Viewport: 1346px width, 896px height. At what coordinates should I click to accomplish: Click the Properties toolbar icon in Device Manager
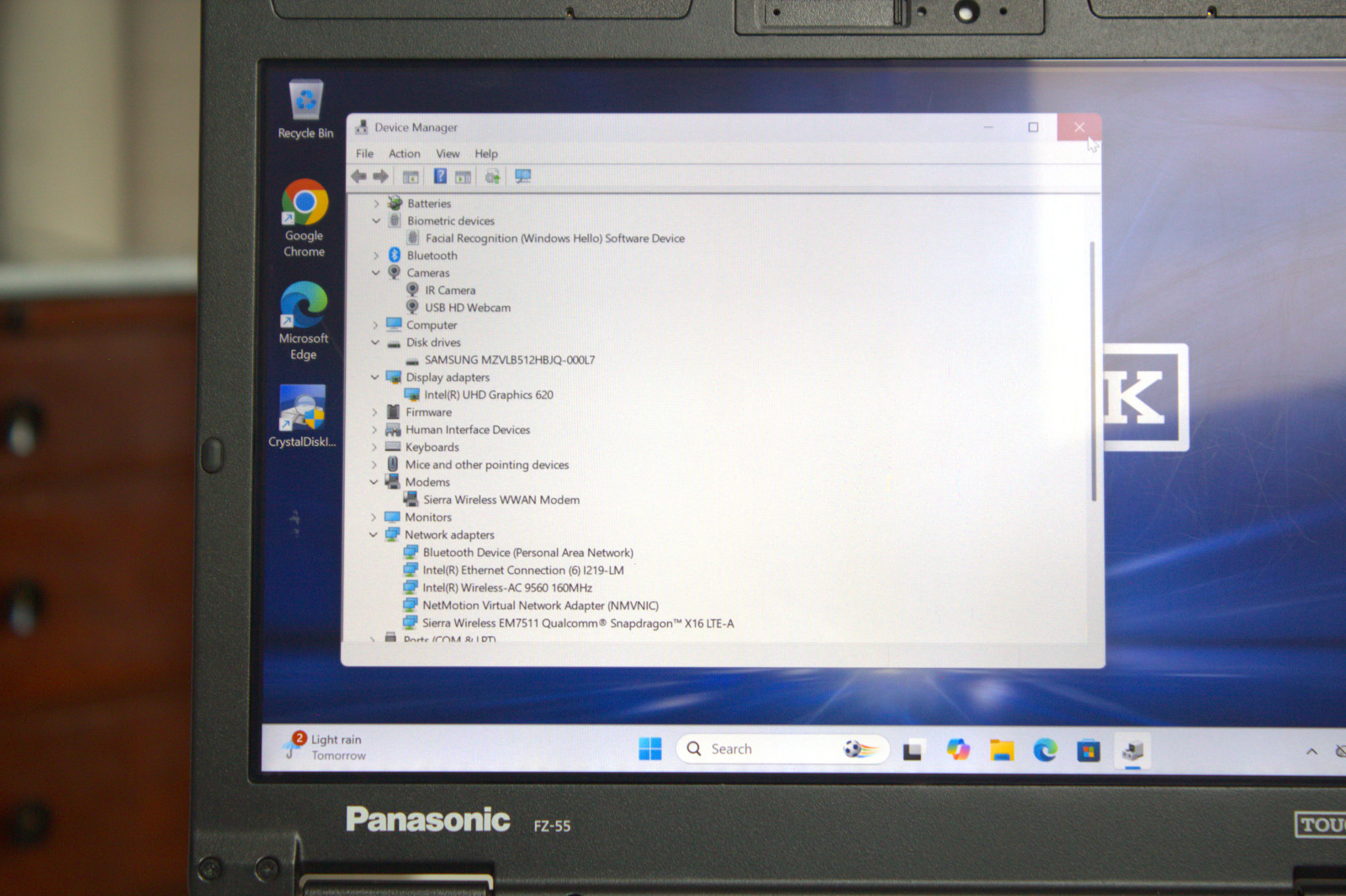point(411,177)
